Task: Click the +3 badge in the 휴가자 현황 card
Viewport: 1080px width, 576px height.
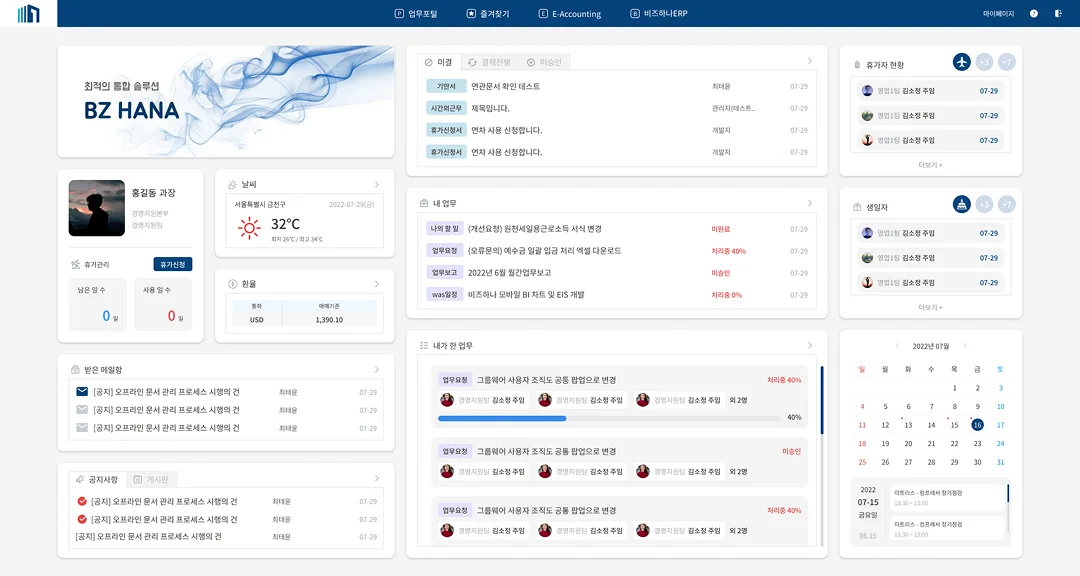Action: pyautogui.click(x=984, y=62)
